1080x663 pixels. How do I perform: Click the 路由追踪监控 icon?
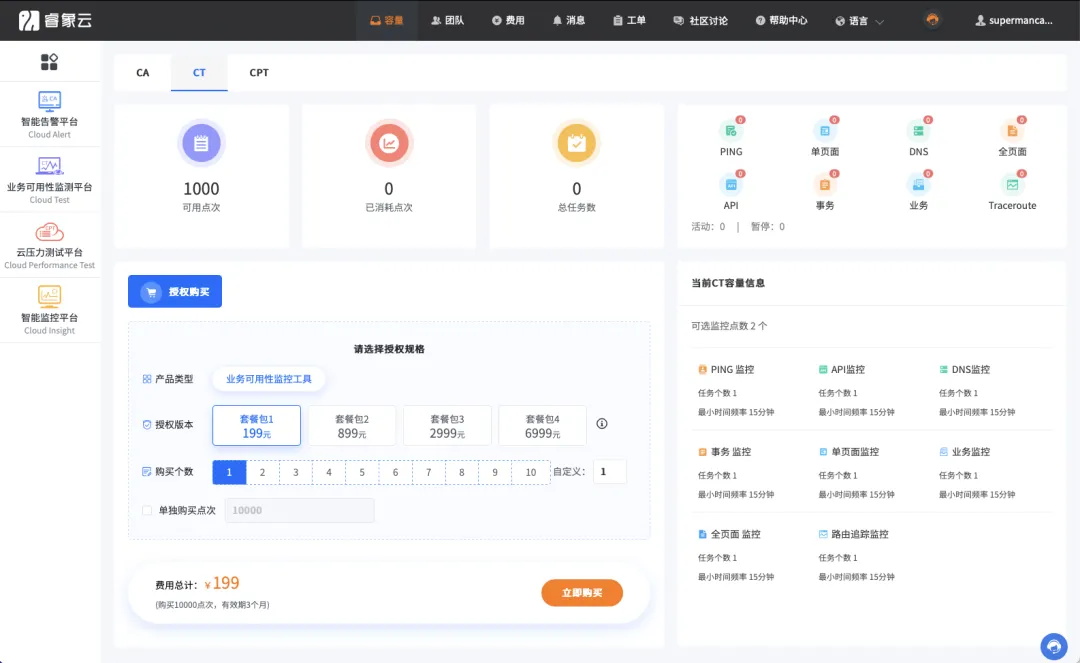tap(822, 534)
